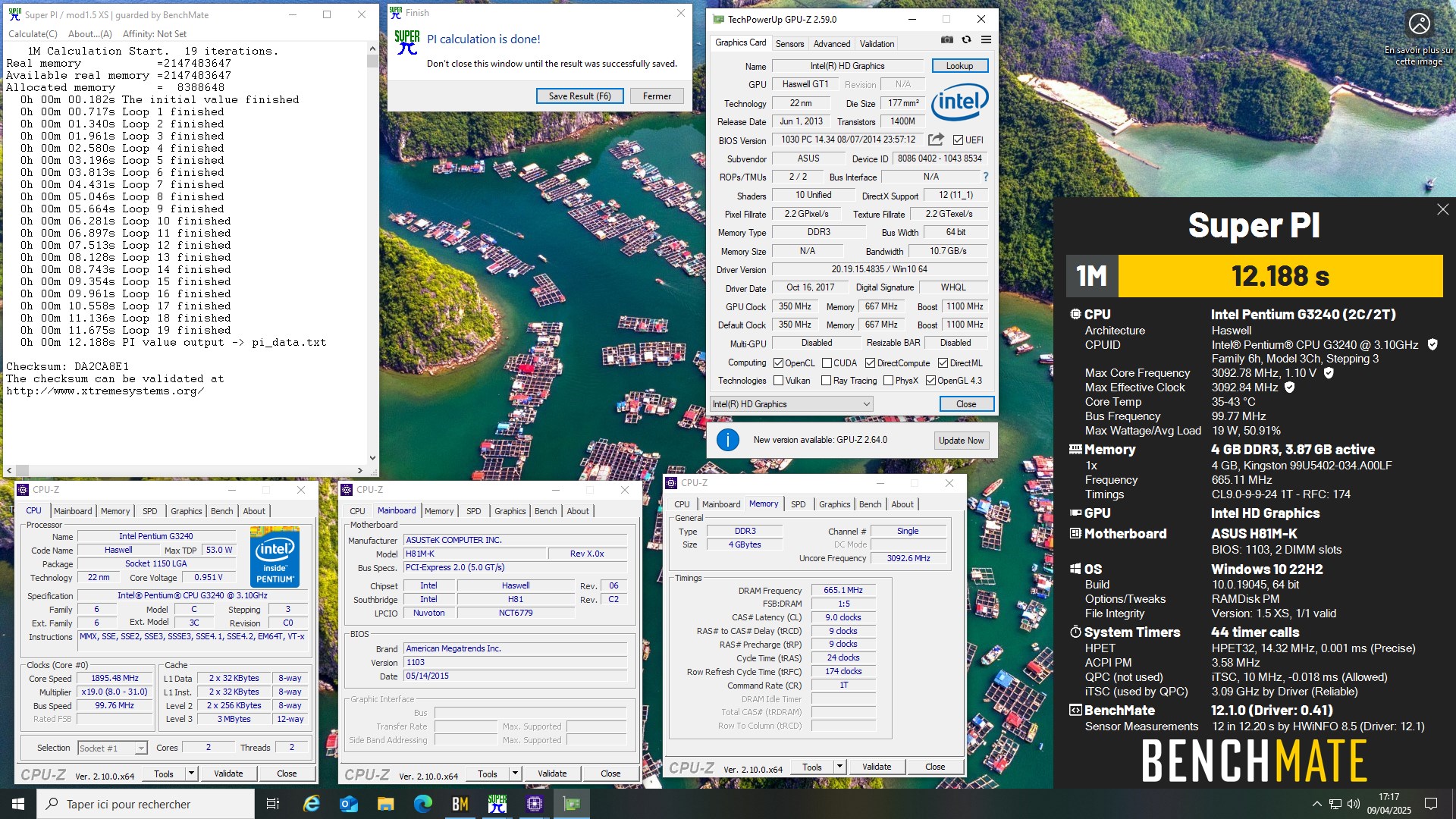Expand Tools dropdown arrow in CPU-Z Memory window
1456x819 pixels.
pos(839,767)
